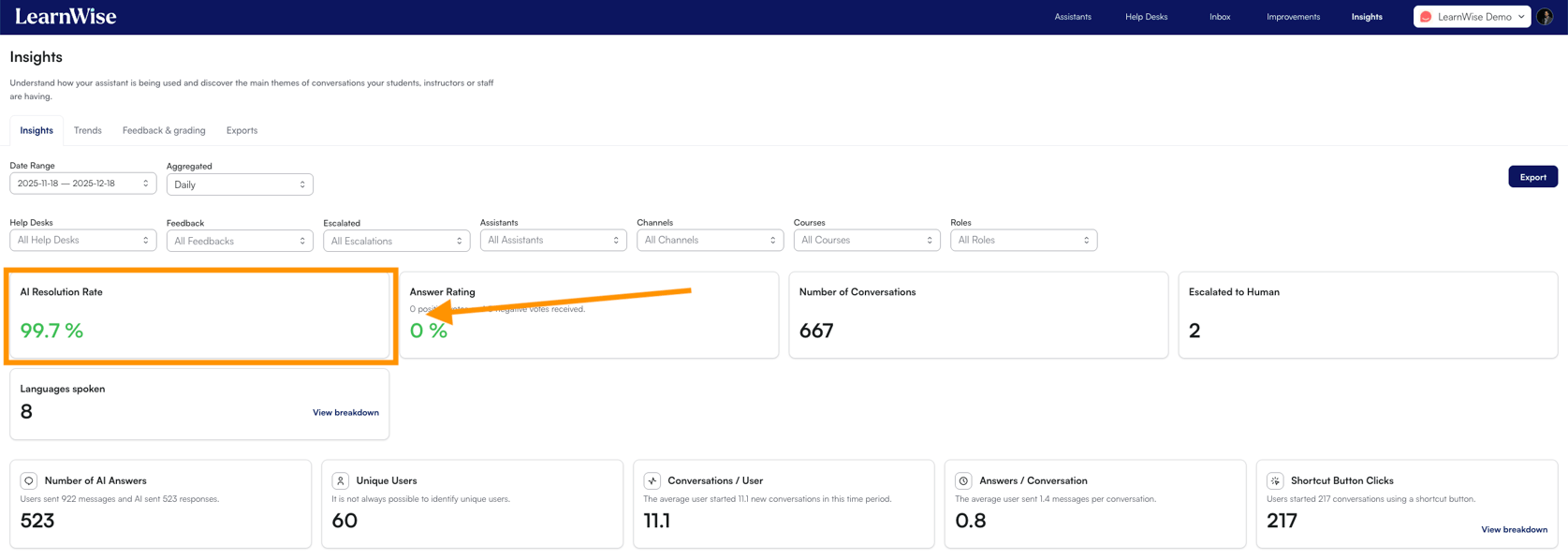Click the AI Resolution Rate card
Image resolution: width=1568 pixels, height=560 pixels.
[x=199, y=316]
